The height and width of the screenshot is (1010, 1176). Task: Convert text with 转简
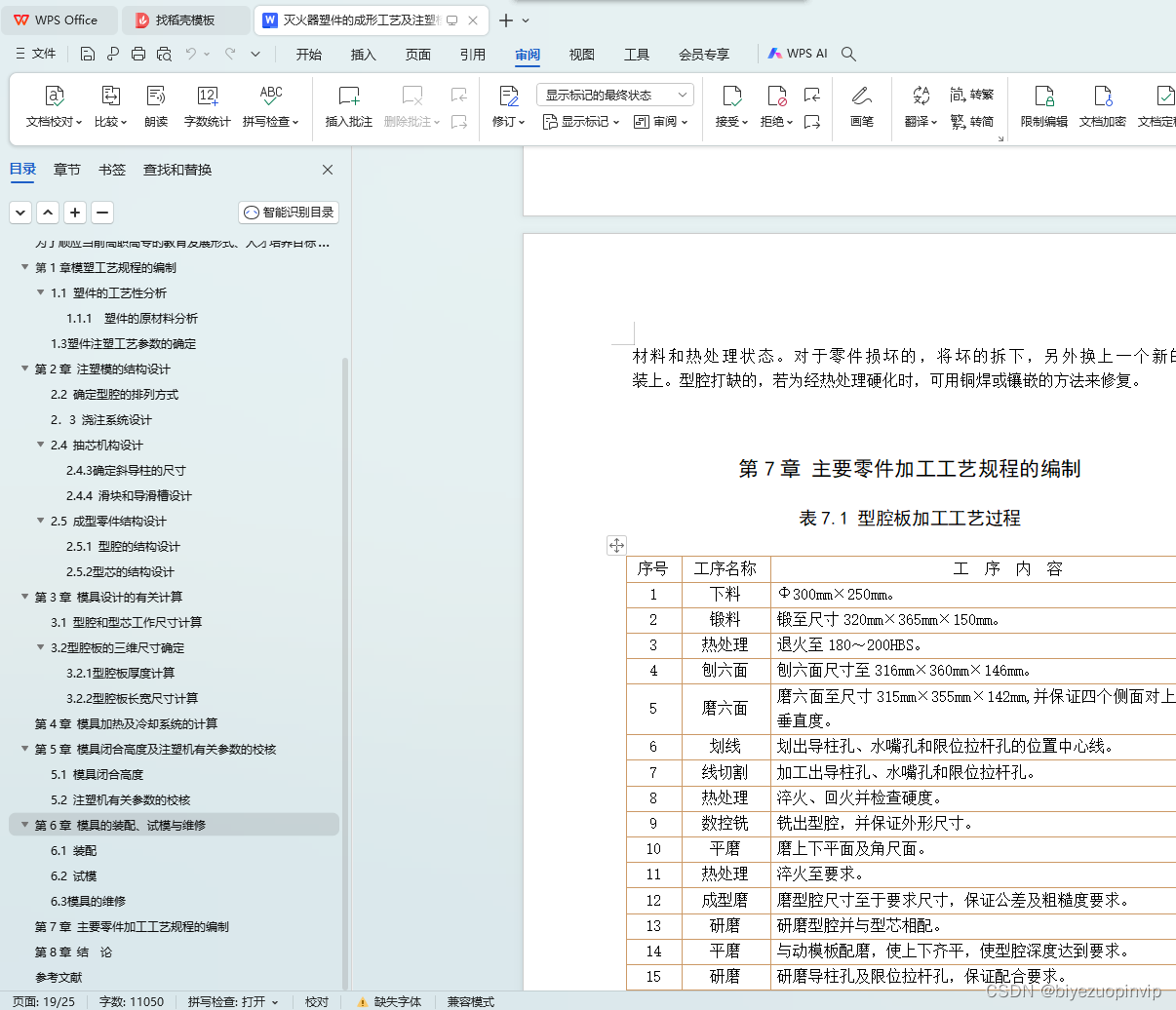pyautogui.click(x=971, y=121)
